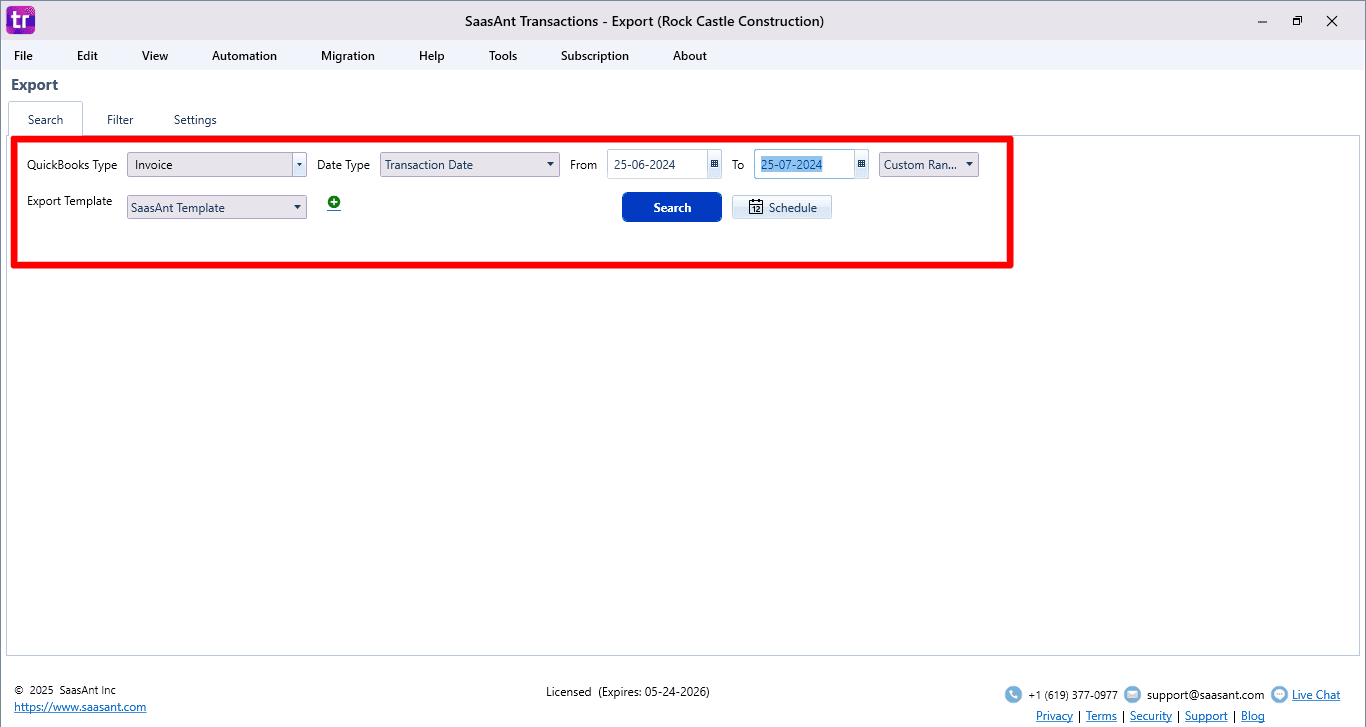Open the Export Template dropdown
Viewport: 1366px width, 727px height.
298,207
